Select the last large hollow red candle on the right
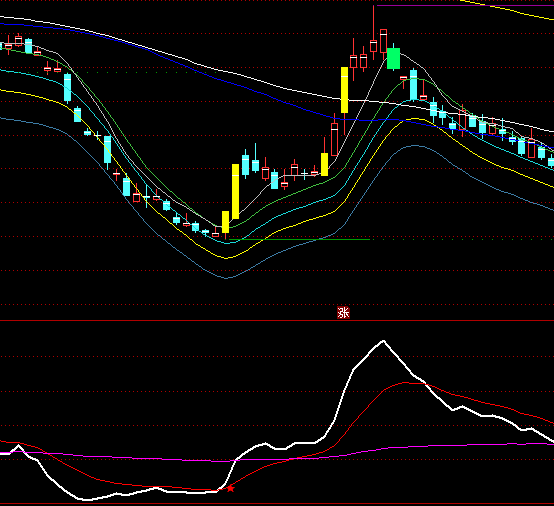The width and height of the screenshot is (554, 506). 531,148
